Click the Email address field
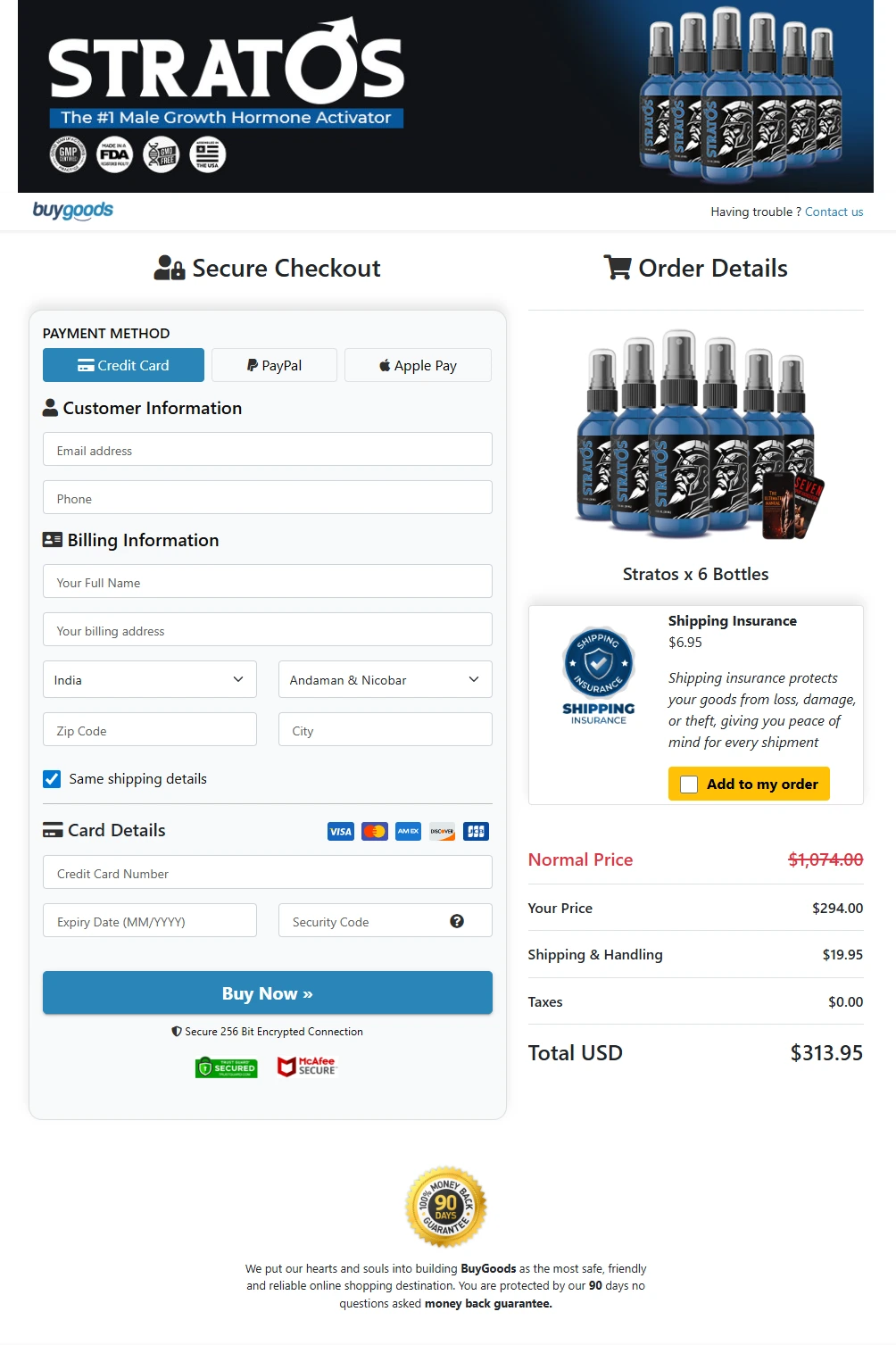 (x=268, y=449)
